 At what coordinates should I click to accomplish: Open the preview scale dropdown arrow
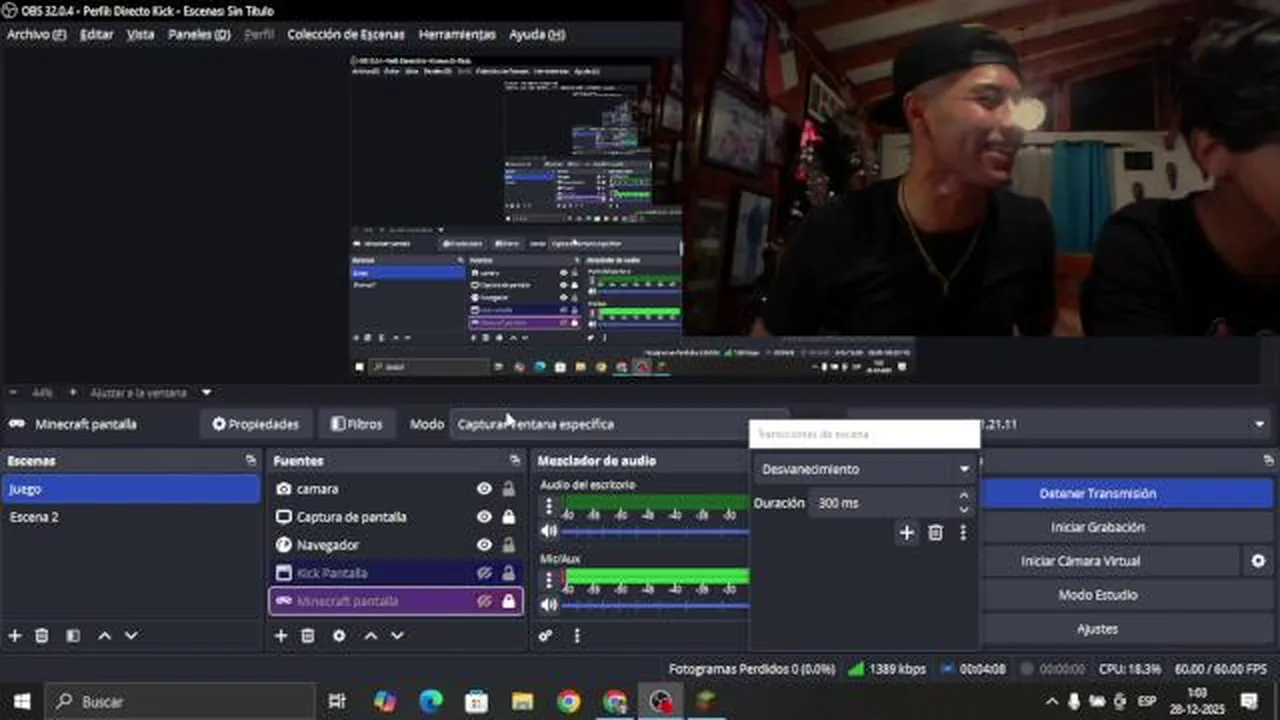pyautogui.click(x=206, y=393)
